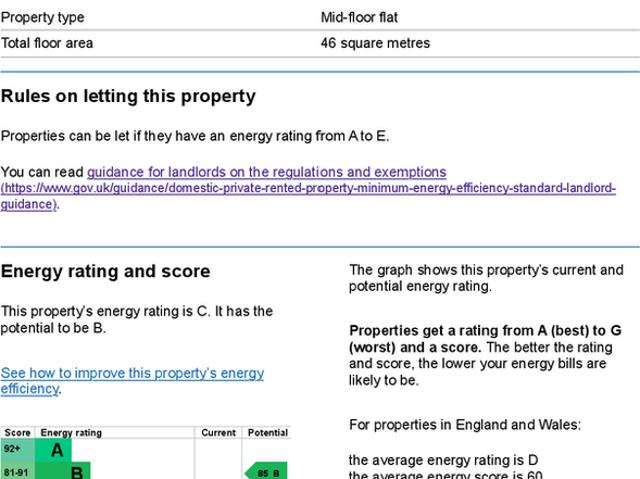640x479 pixels.
Task: Click the '46 square metres' floor area value
Action: click(375, 44)
